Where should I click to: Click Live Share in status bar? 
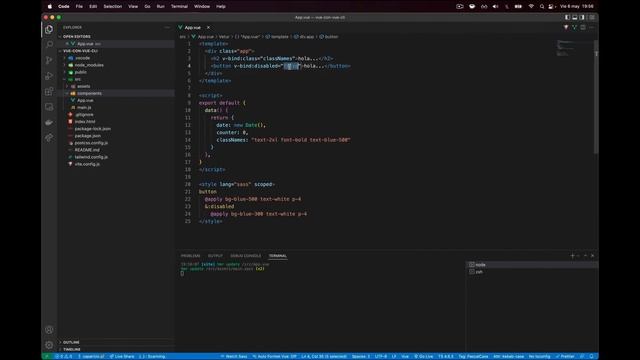point(122,356)
